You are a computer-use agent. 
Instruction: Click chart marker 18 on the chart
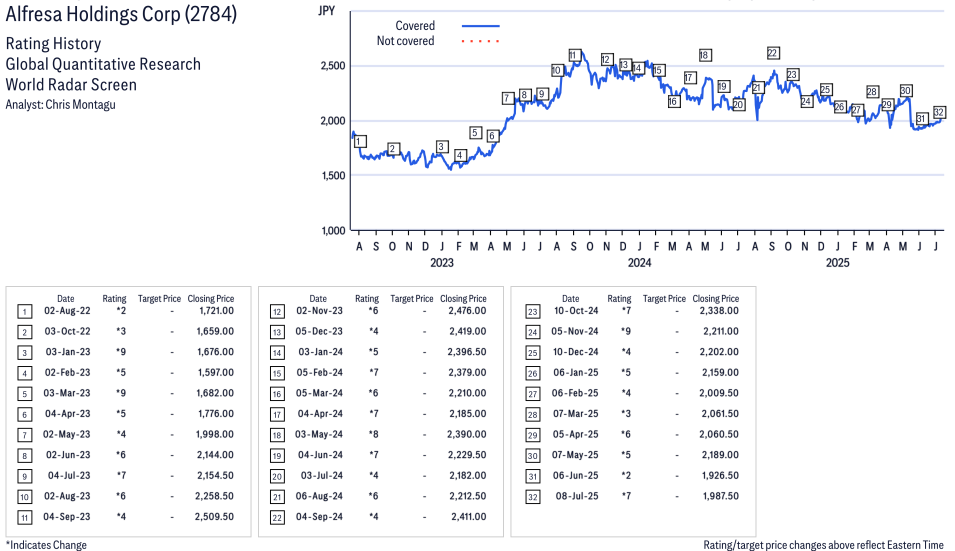[x=705, y=55]
